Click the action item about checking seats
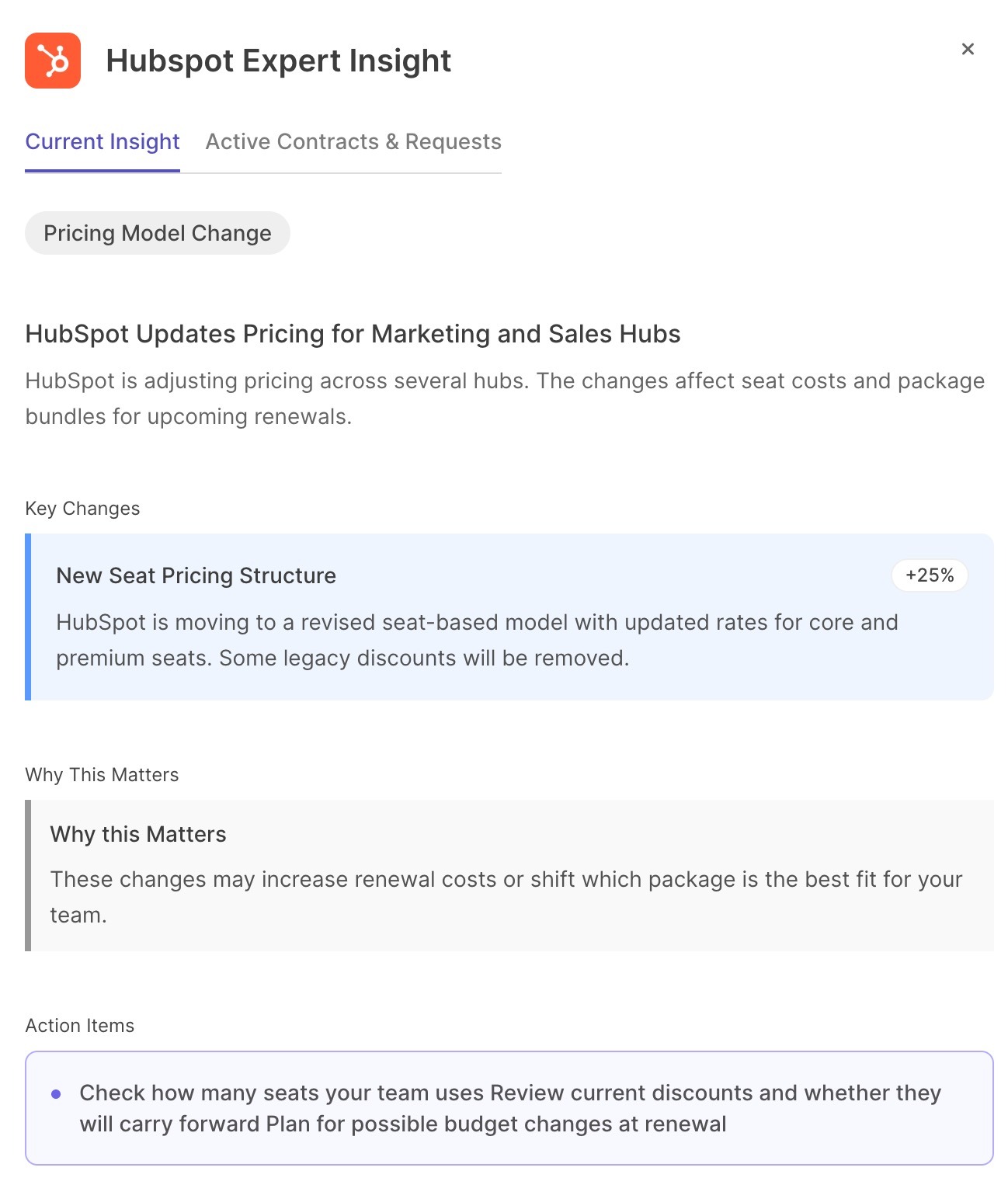1008x1185 pixels. 509,1108
